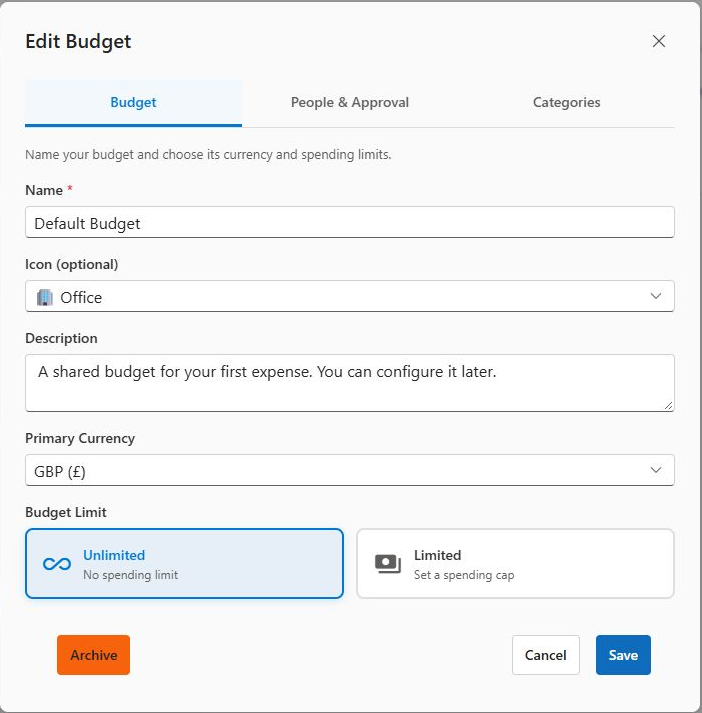Focus the Name input field
The image size is (702, 713).
coord(350,222)
